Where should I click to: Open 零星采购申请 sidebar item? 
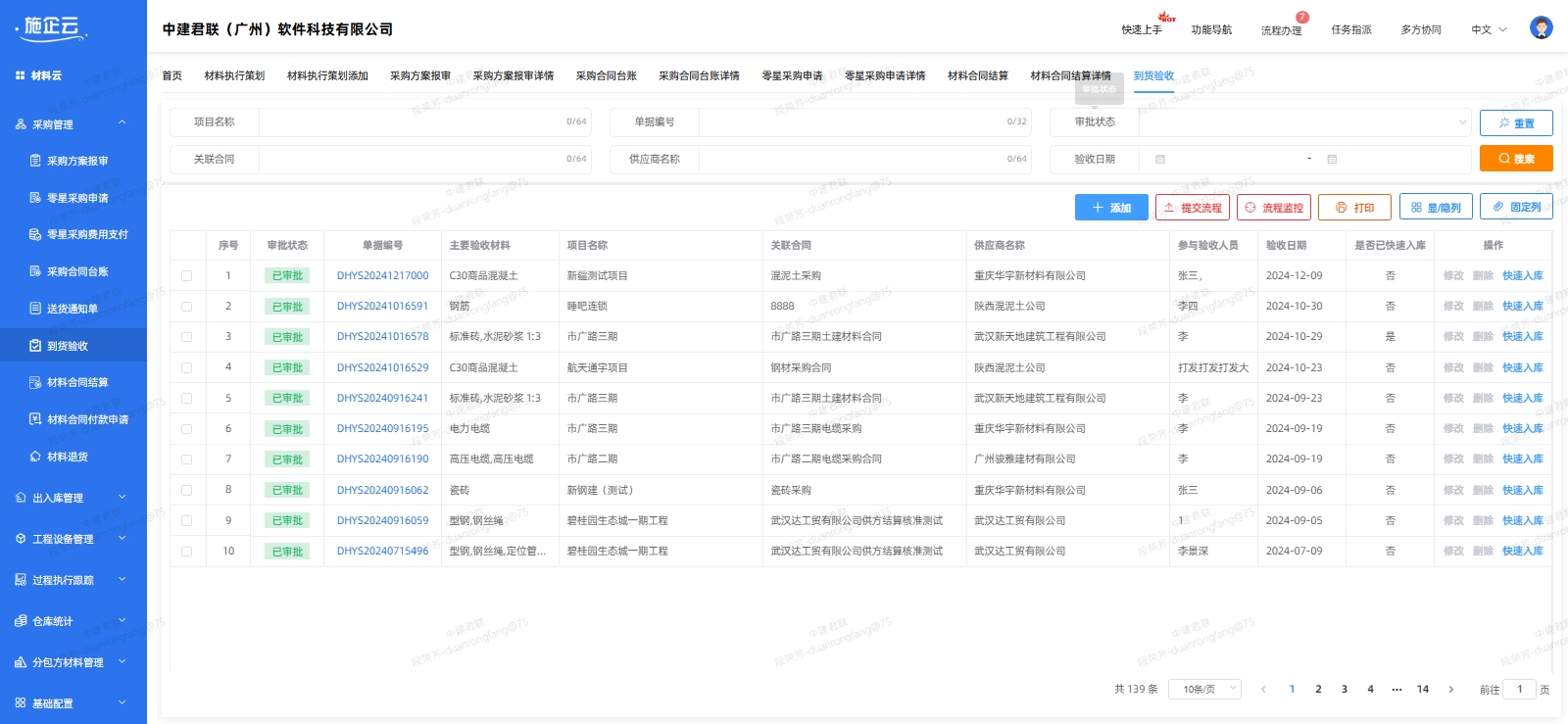[77, 198]
